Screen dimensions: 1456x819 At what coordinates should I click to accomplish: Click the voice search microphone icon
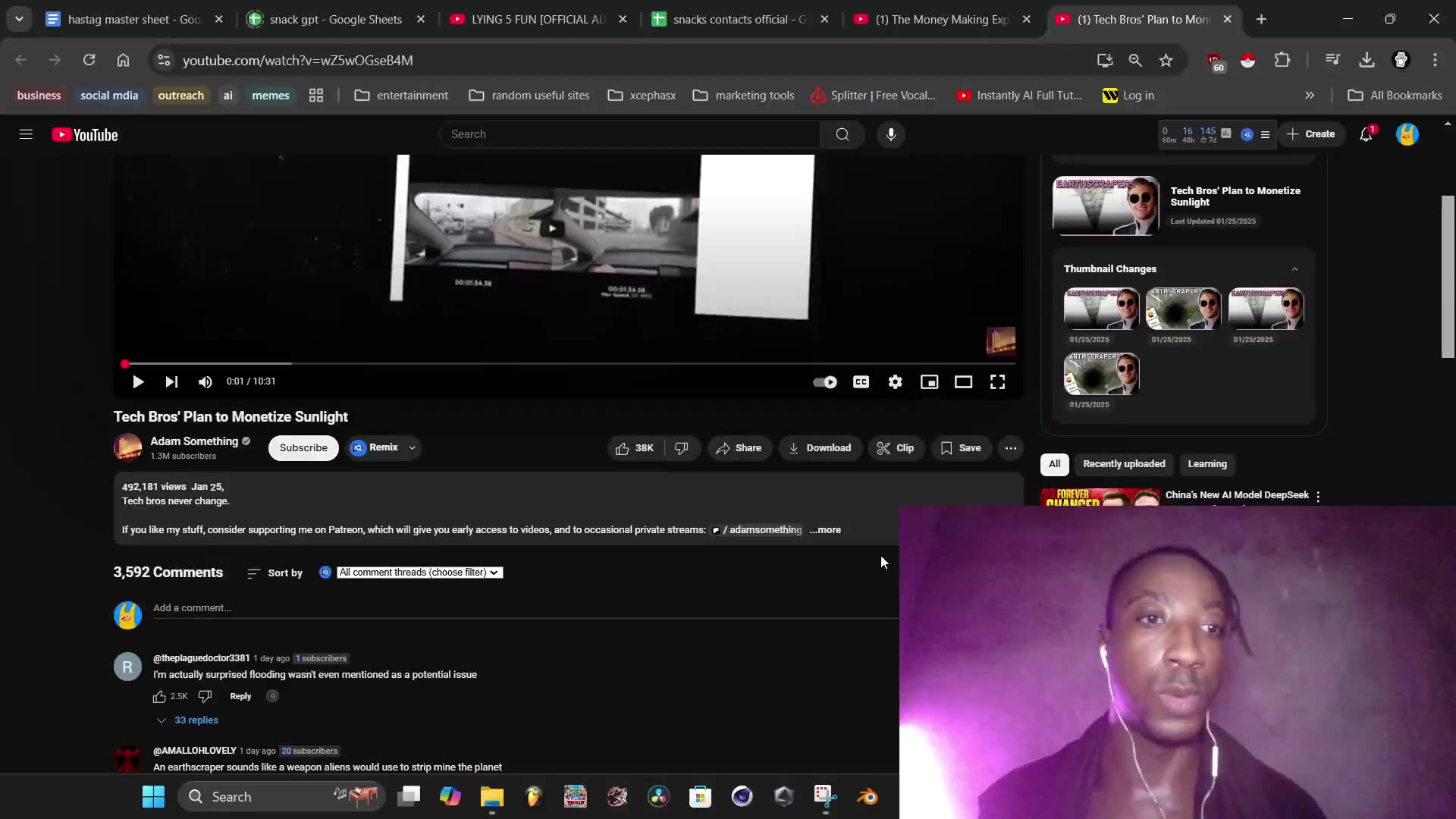pyautogui.click(x=891, y=134)
